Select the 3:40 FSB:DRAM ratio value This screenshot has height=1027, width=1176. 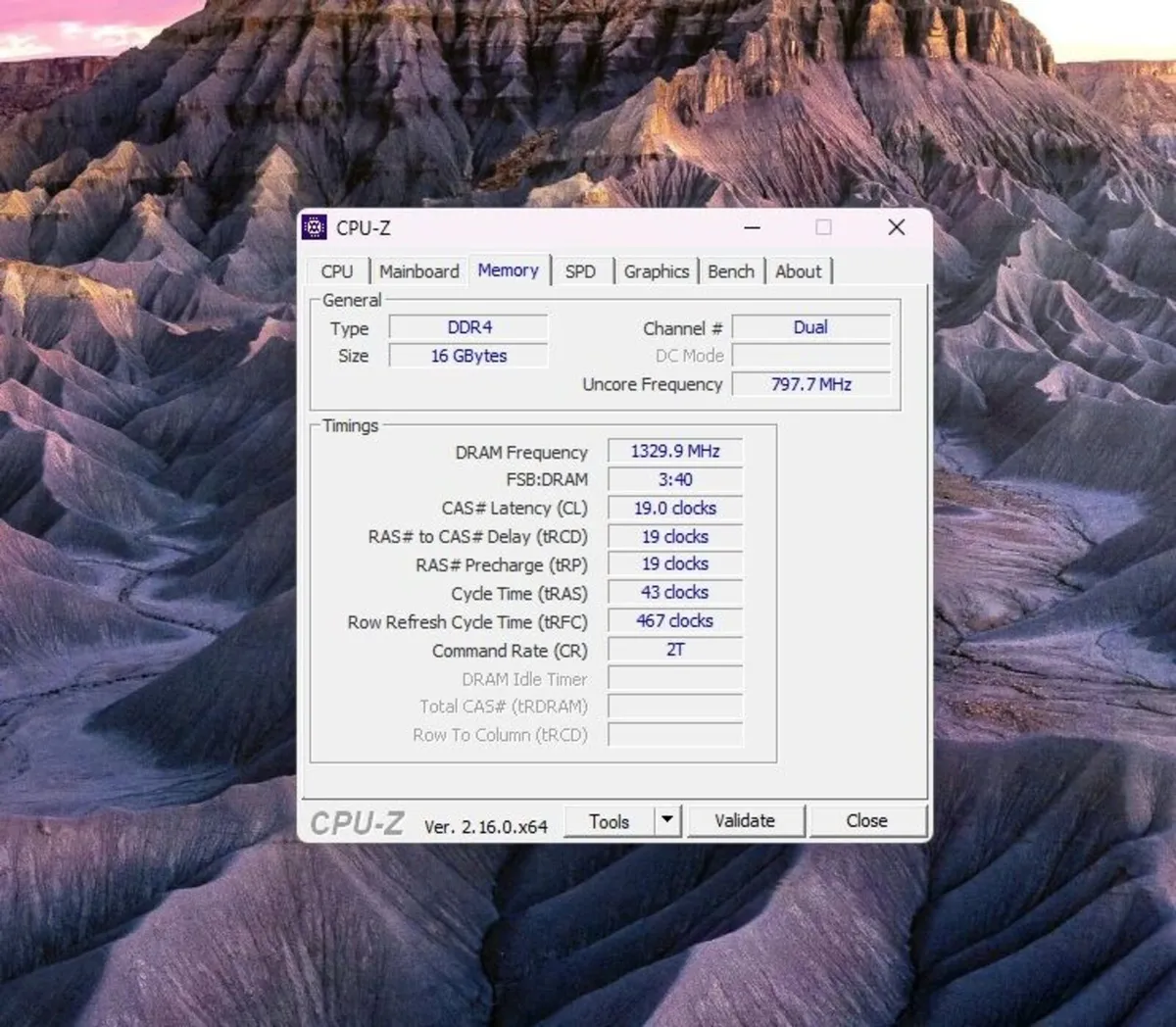675,480
